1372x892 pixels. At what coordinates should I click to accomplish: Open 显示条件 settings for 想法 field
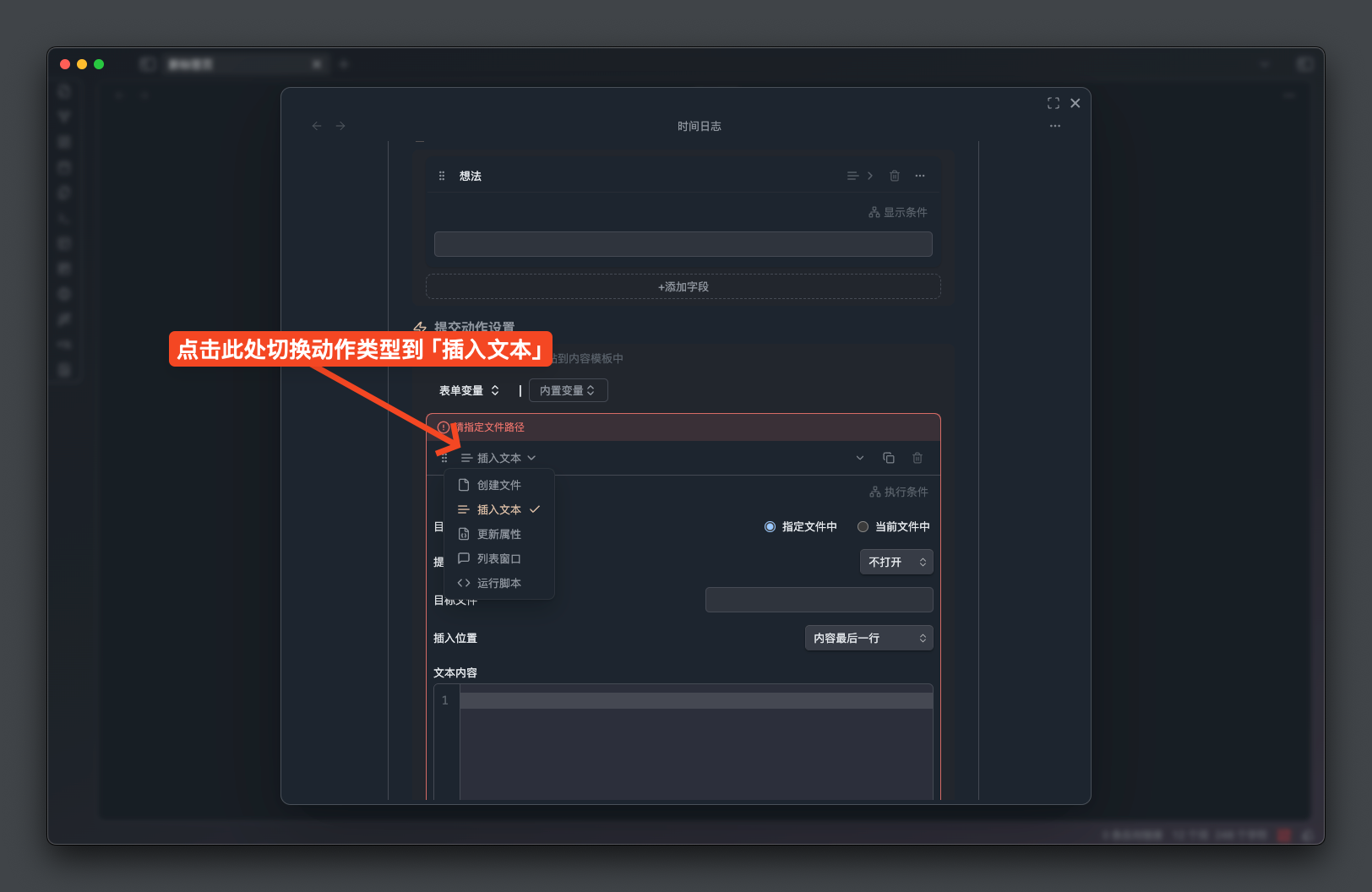pos(898,212)
